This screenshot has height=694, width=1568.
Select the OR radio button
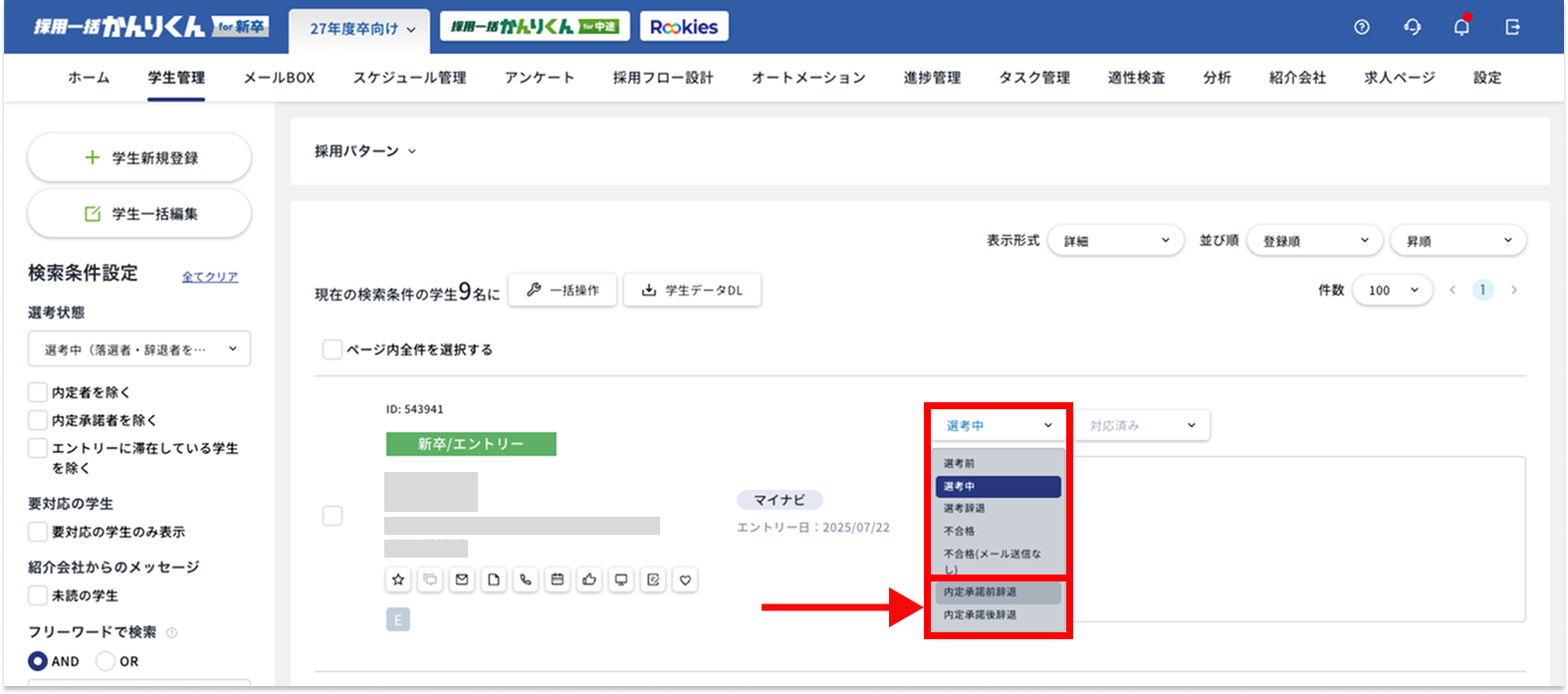[x=106, y=661]
